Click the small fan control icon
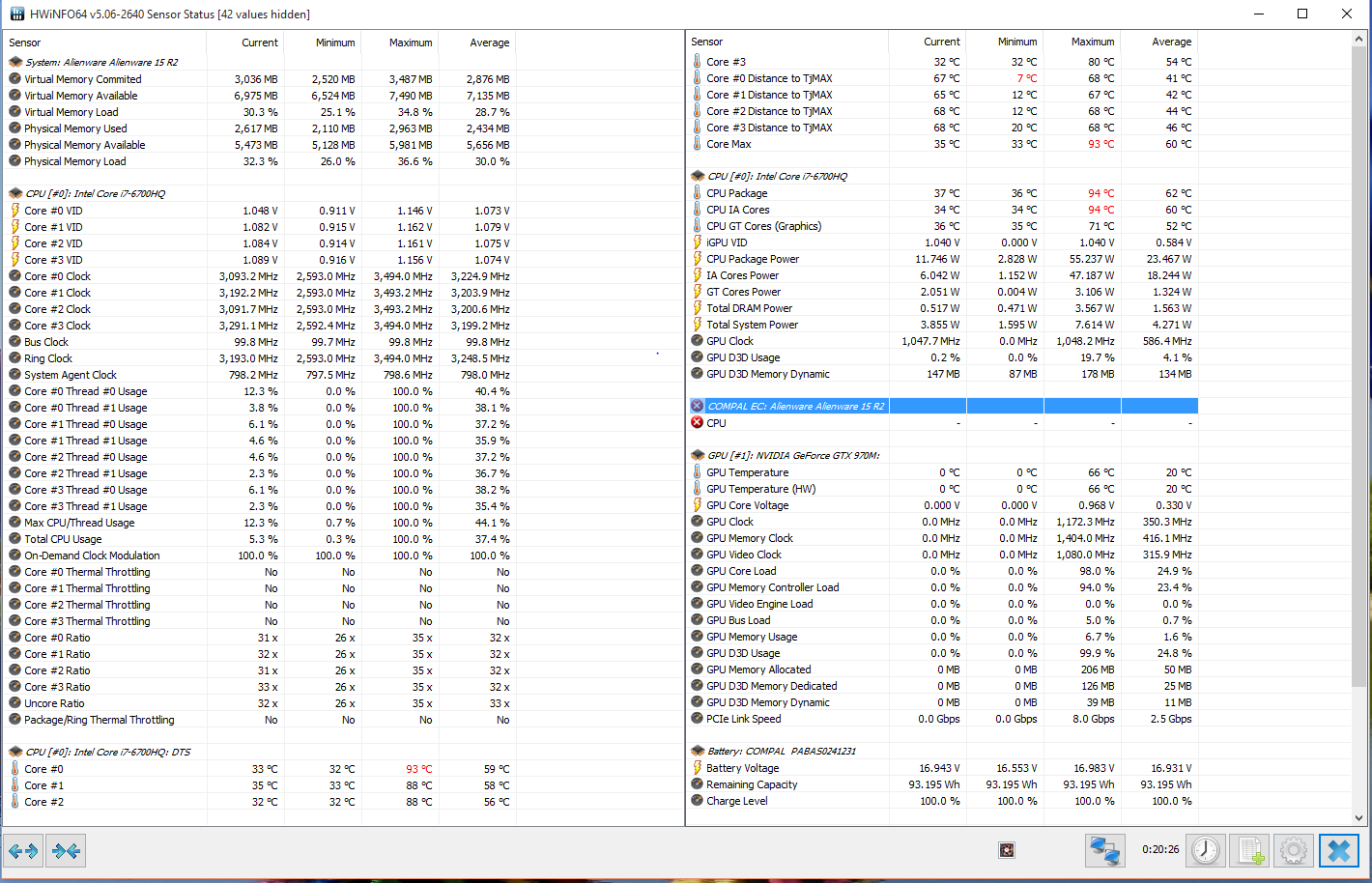The height and width of the screenshot is (883, 1372). coord(1007,850)
